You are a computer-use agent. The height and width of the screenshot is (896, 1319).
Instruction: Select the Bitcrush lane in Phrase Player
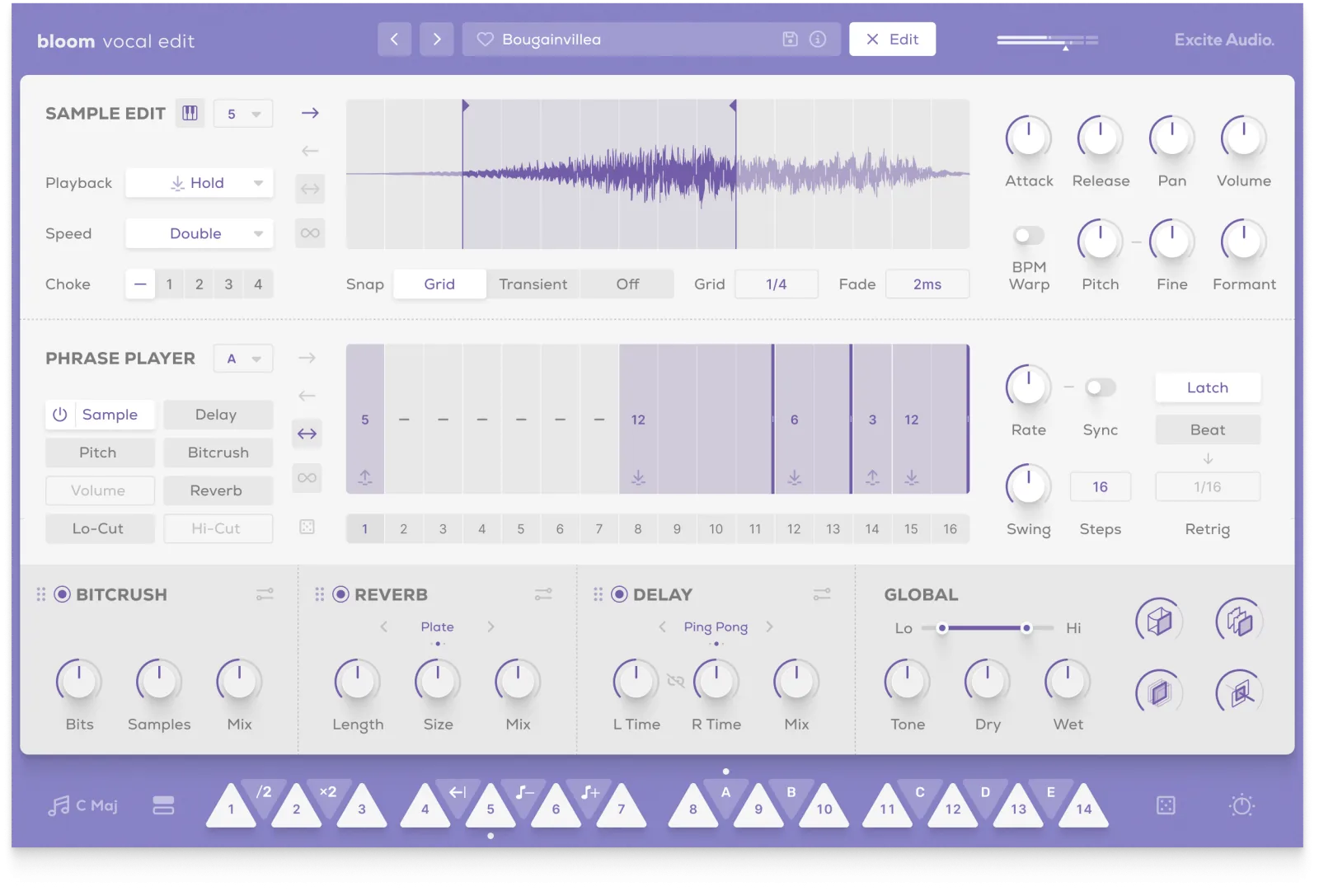(x=218, y=453)
